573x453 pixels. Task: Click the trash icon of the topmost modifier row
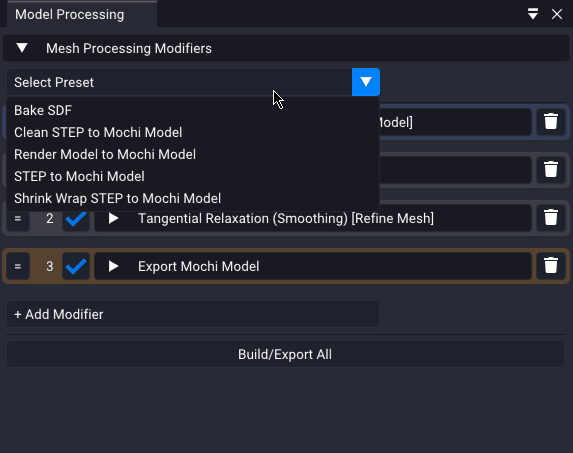pyautogui.click(x=551, y=122)
